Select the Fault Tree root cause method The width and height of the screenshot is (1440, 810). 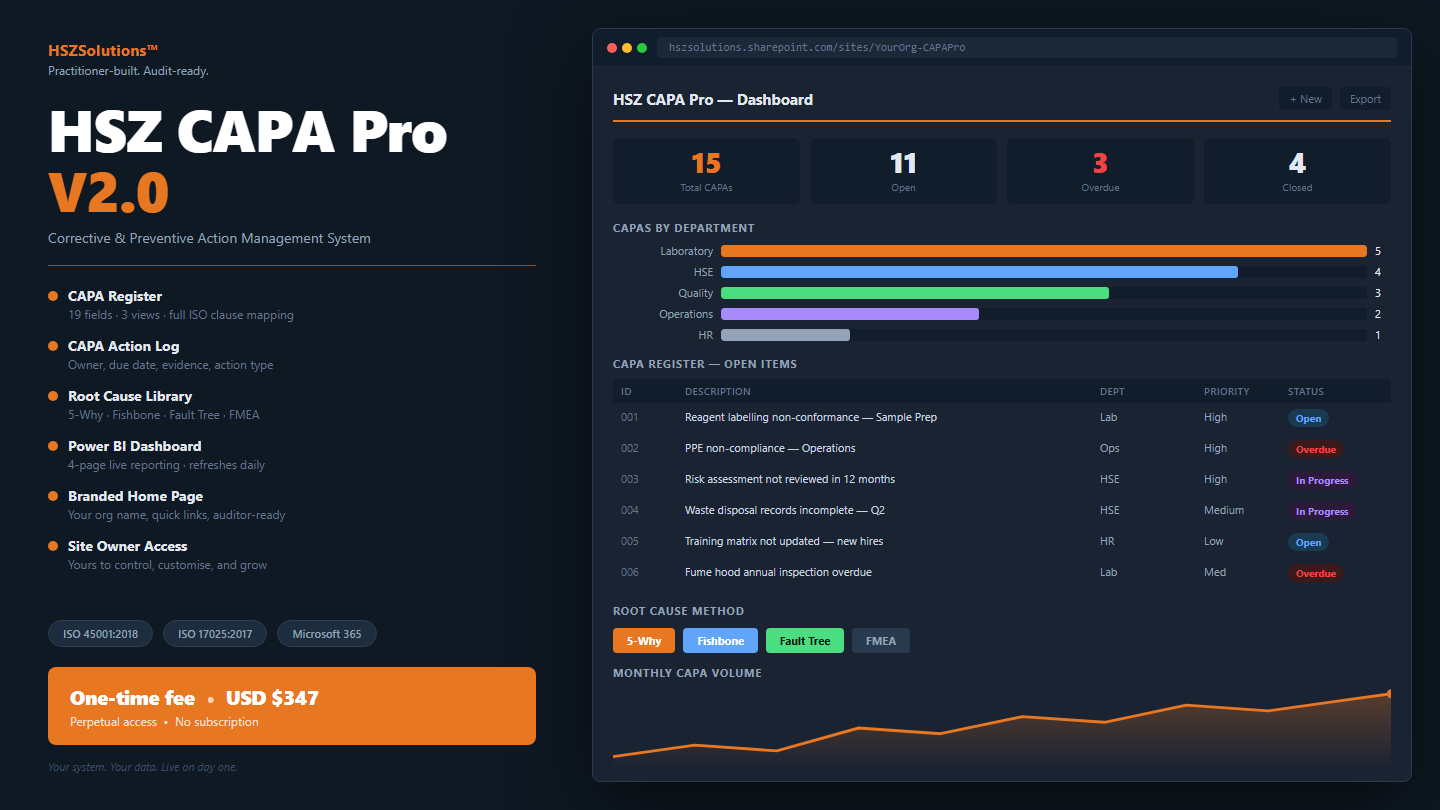[805, 641]
